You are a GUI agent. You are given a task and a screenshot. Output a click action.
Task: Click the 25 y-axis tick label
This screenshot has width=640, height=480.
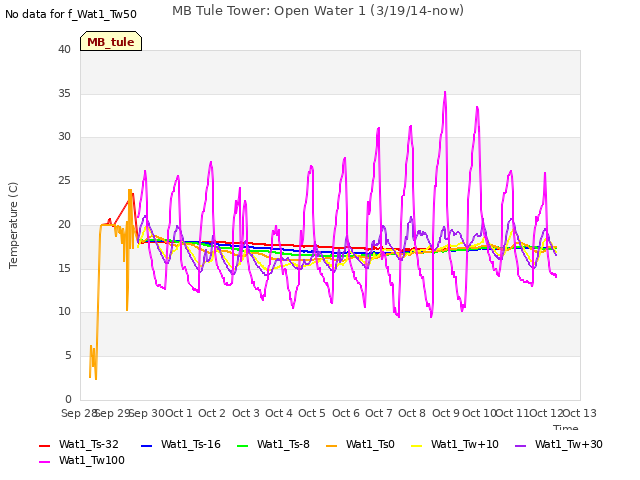[x=64, y=180]
